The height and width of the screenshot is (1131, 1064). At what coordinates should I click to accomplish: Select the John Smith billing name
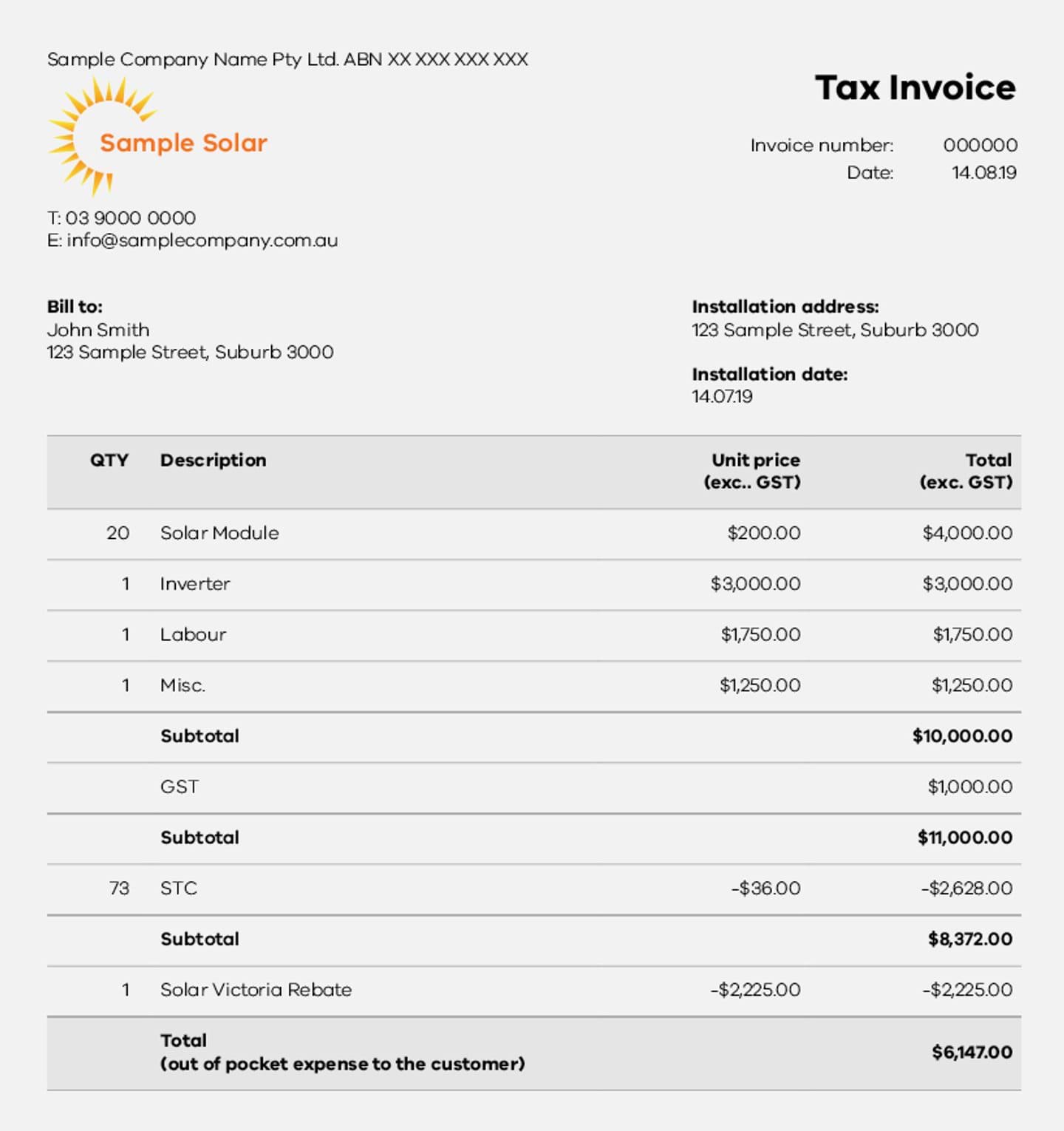98,330
